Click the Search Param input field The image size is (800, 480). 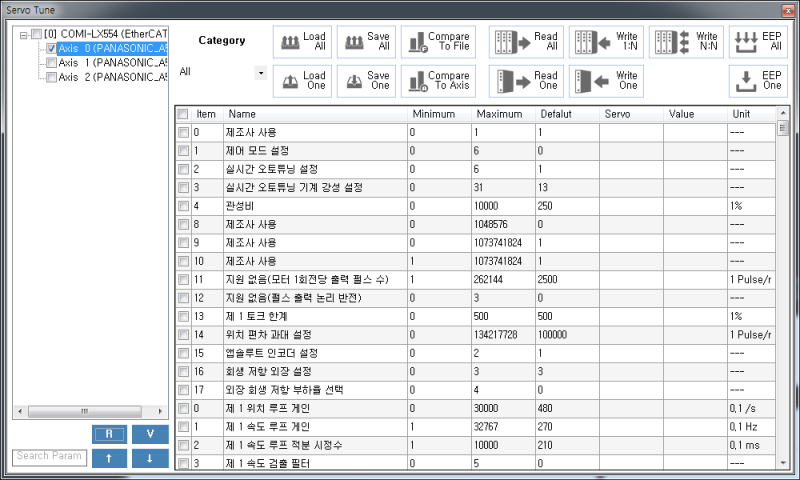tap(49, 457)
